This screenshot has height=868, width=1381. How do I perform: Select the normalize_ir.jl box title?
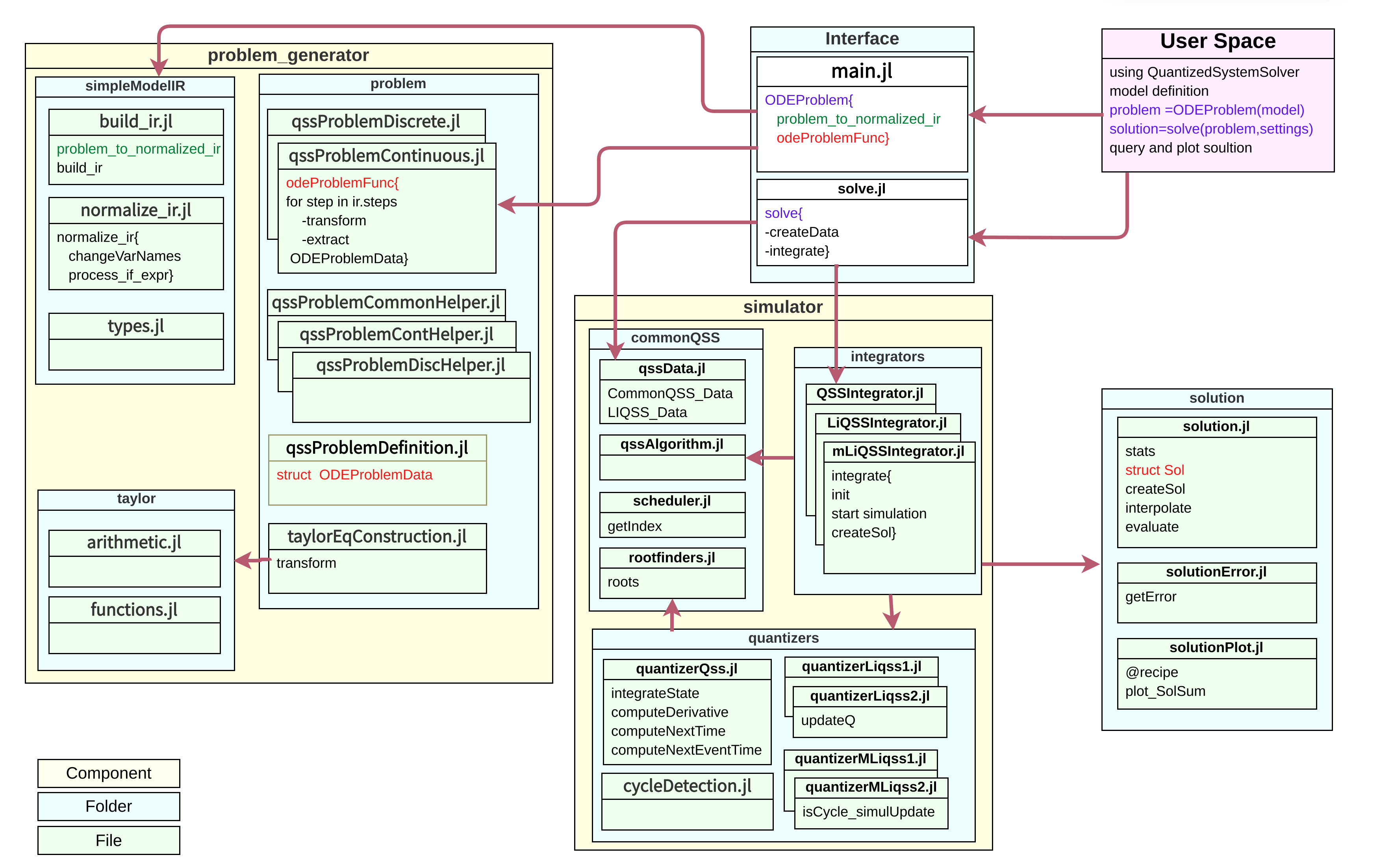coord(136,211)
